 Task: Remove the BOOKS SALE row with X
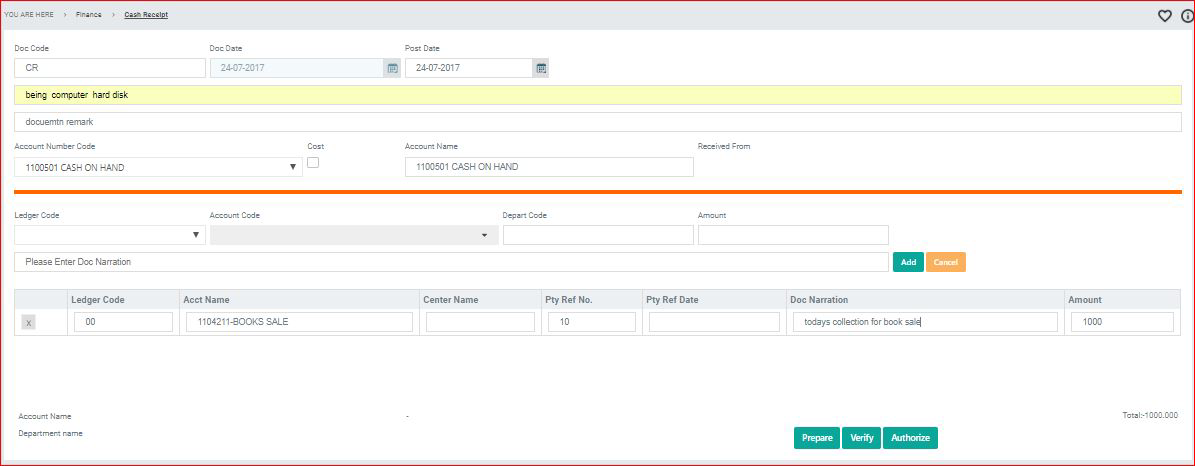[x=28, y=322]
